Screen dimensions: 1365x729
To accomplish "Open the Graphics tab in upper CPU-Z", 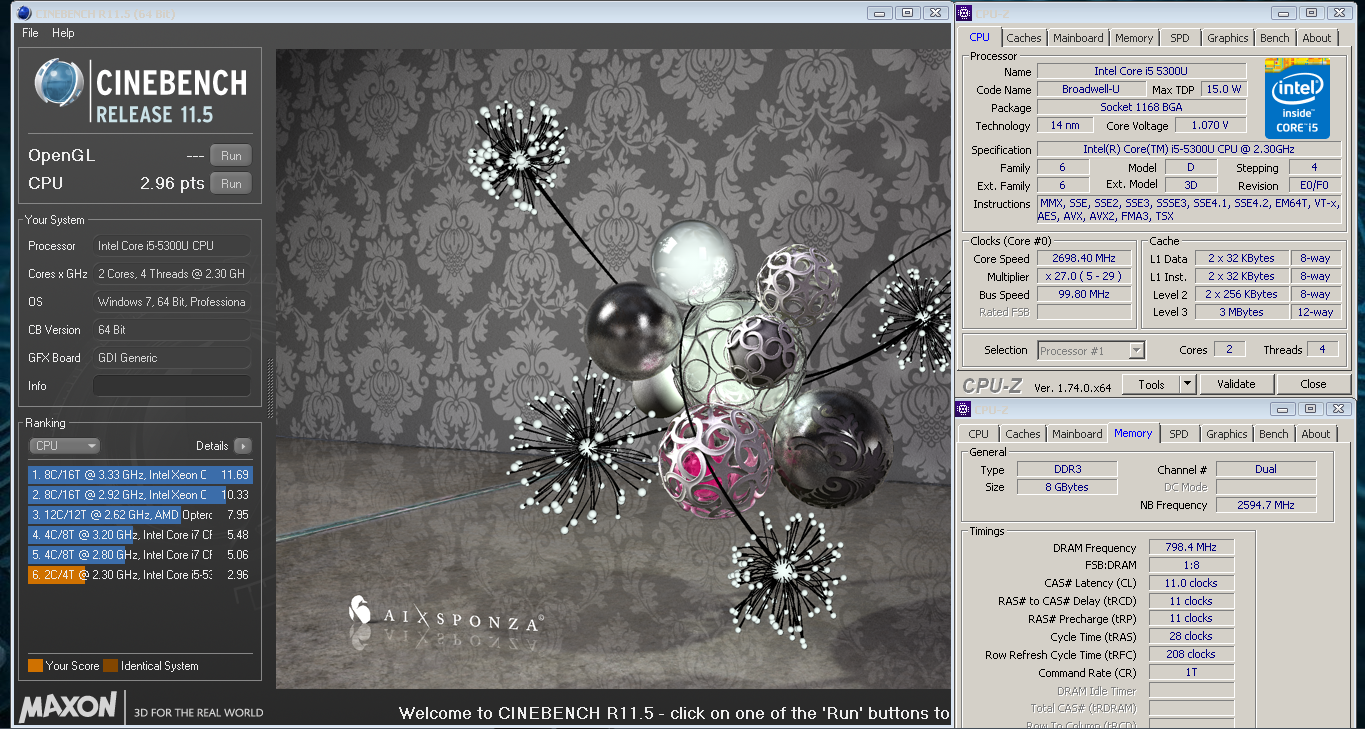I will click(x=1228, y=38).
